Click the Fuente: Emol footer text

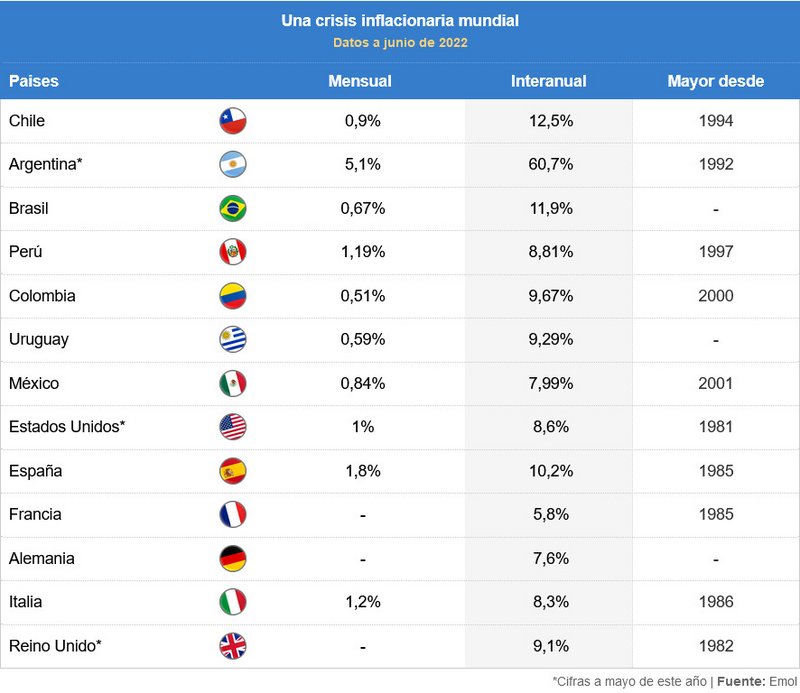pos(757,681)
